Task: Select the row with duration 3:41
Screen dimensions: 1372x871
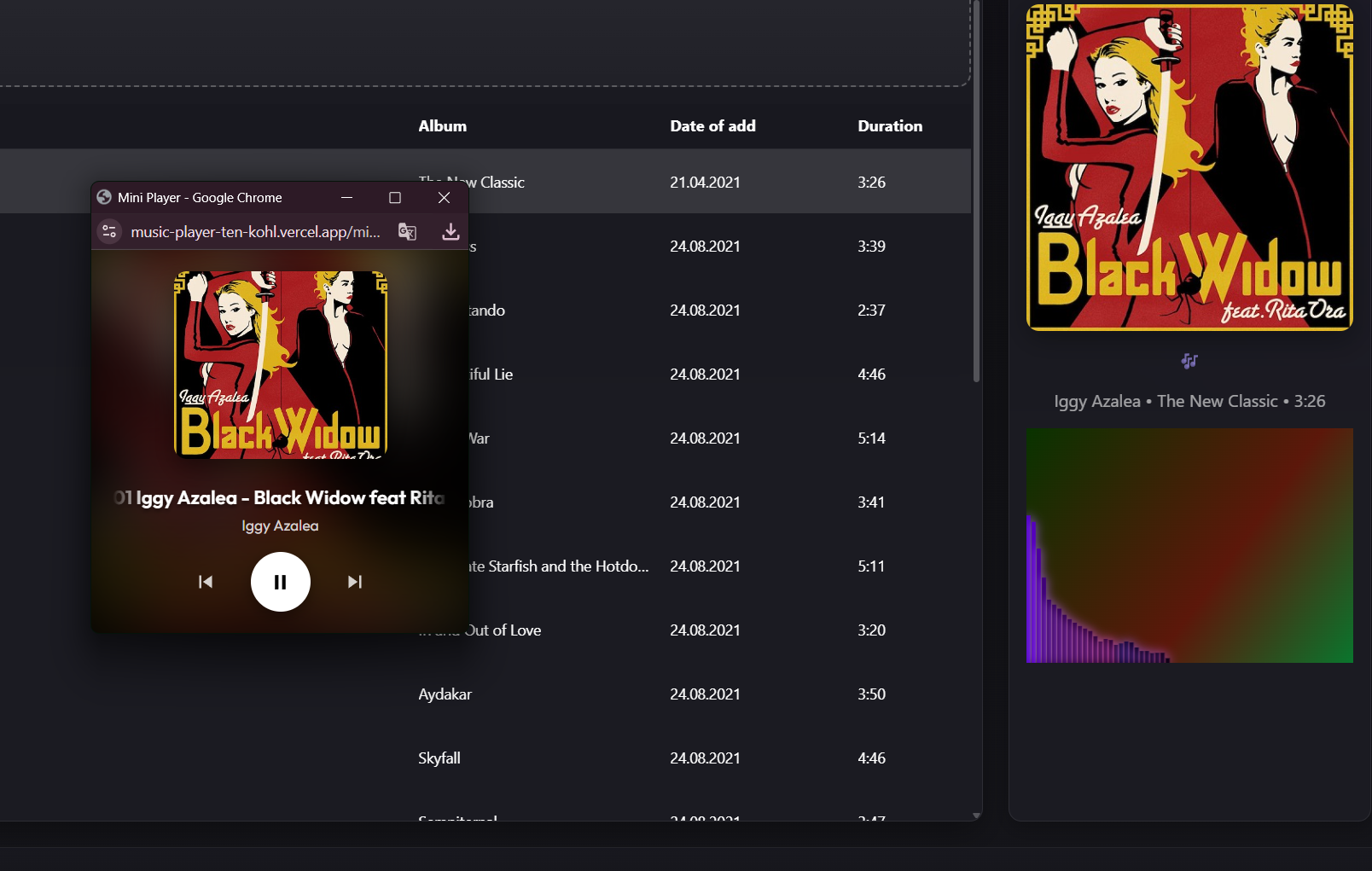Action: pyautogui.click(x=485, y=502)
